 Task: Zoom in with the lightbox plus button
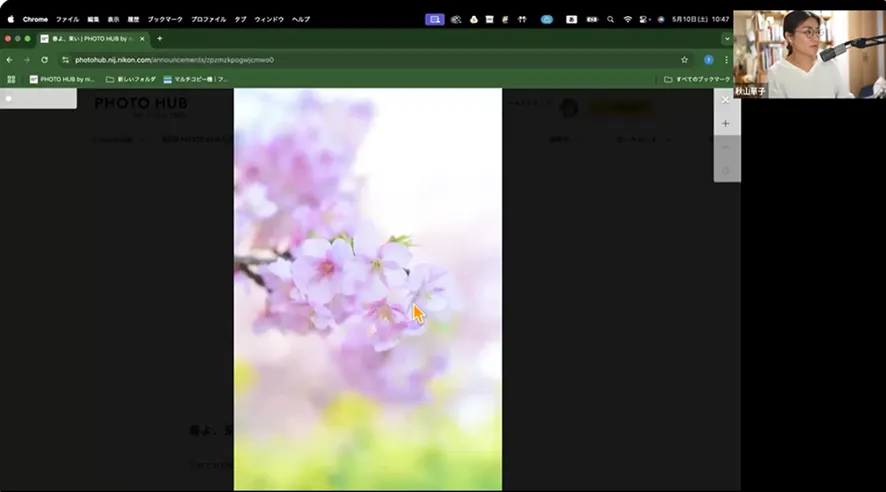pyautogui.click(x=726, y=124)
